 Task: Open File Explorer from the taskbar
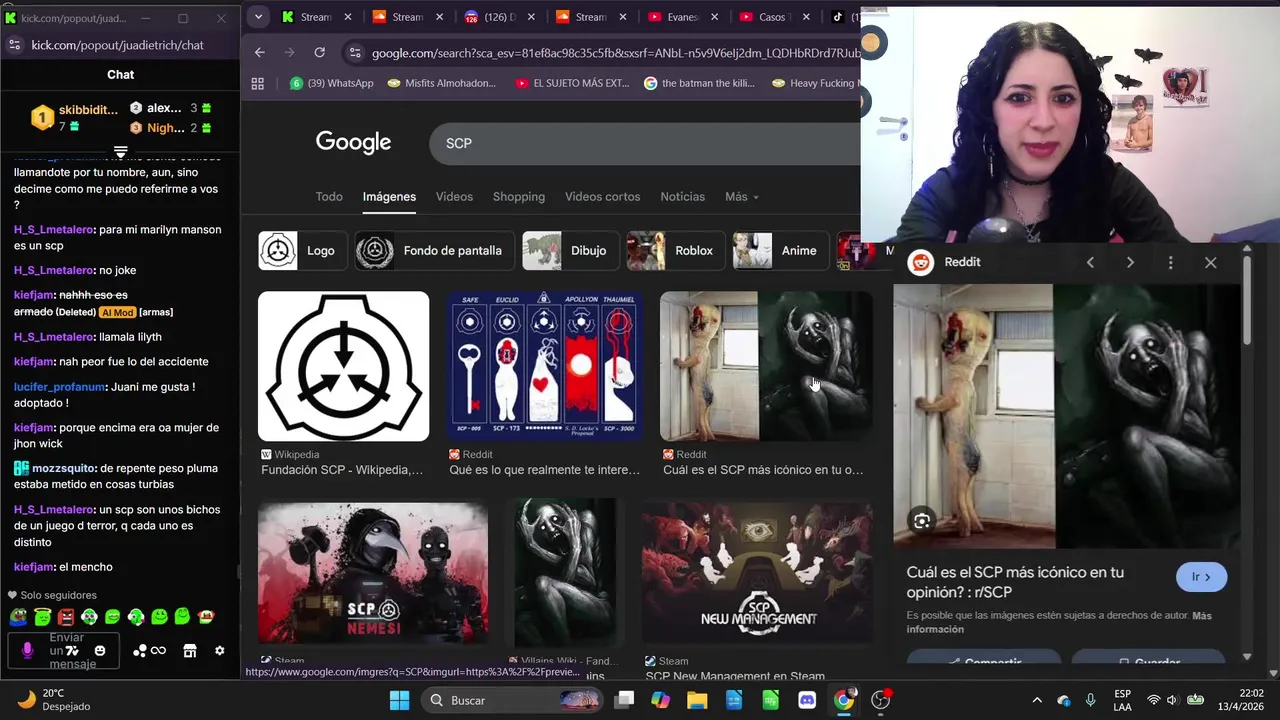(x=696, y=700)
